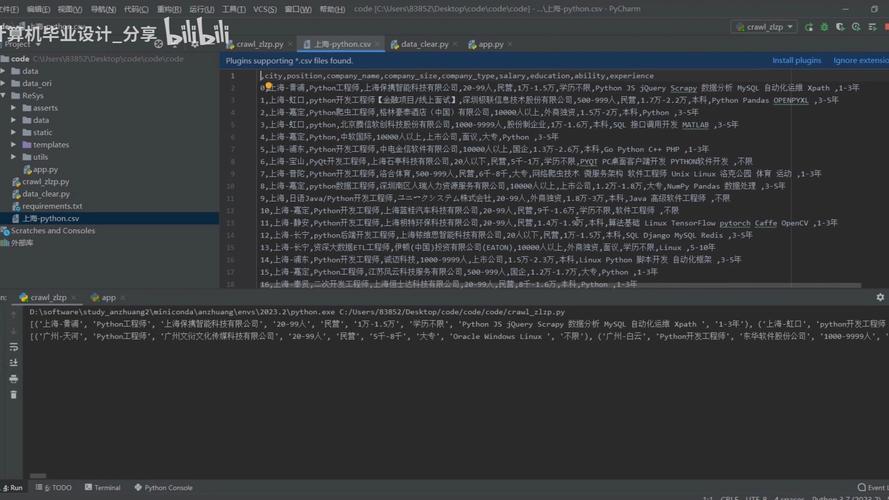The image size is (889, 500).
Task: Select requirements.txt in the project tree
Action: point(51,206)
